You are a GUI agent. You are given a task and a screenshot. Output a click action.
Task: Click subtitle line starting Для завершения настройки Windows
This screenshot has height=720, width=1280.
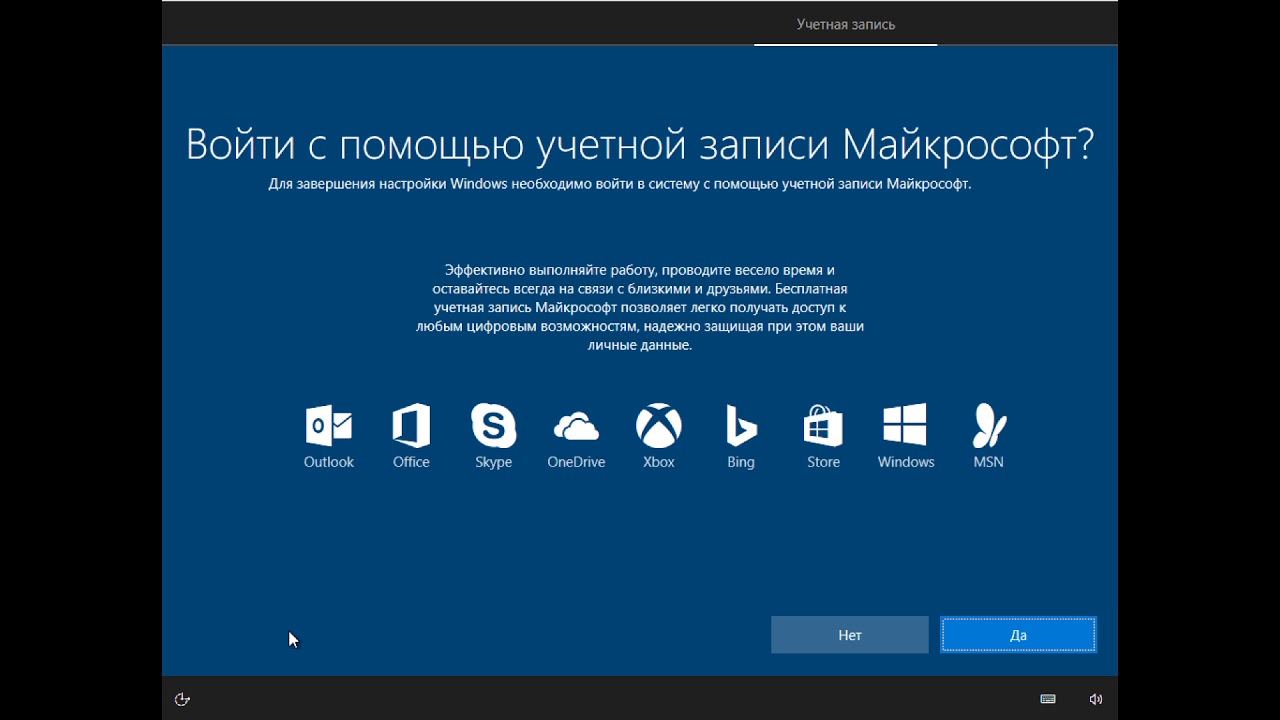620,184
